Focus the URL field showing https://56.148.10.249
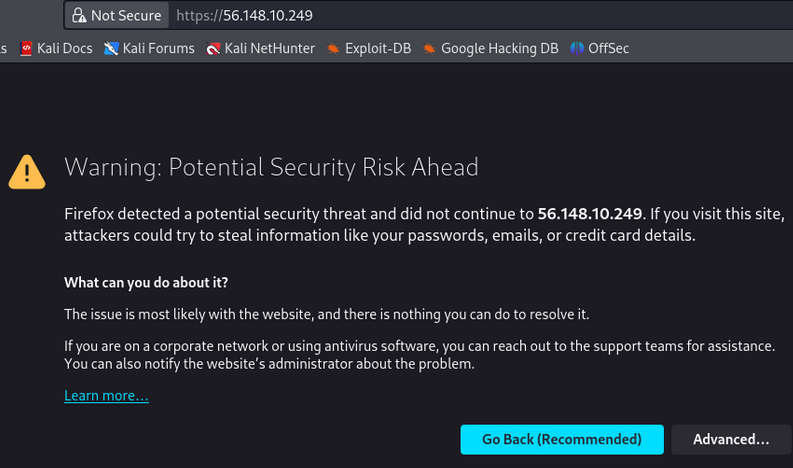The width and height of the screenshot is (793, 468). [480, 15]
